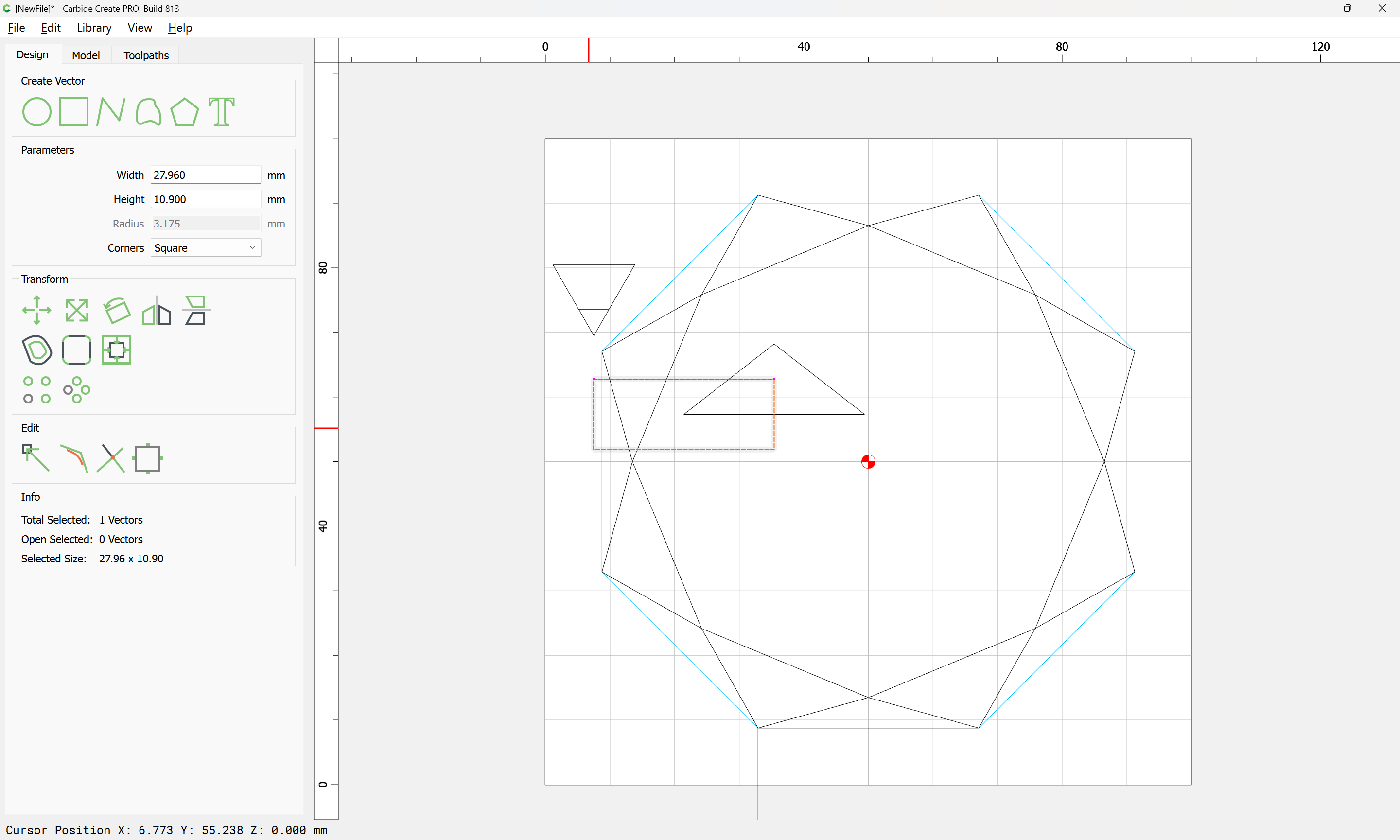Click the Carbide Create app icon

click(7, 8)
